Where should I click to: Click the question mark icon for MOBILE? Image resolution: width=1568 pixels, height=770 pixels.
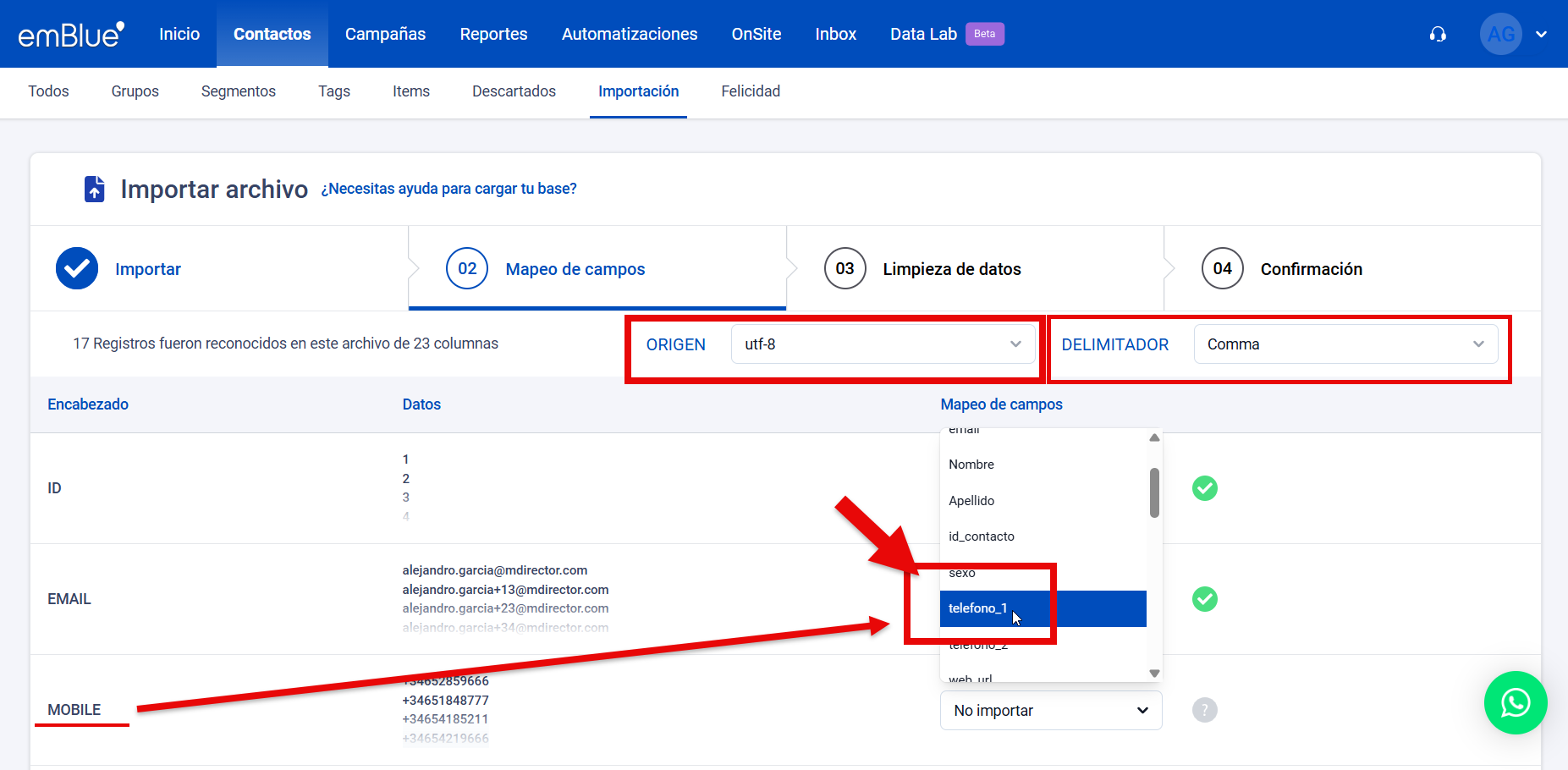1204,710
